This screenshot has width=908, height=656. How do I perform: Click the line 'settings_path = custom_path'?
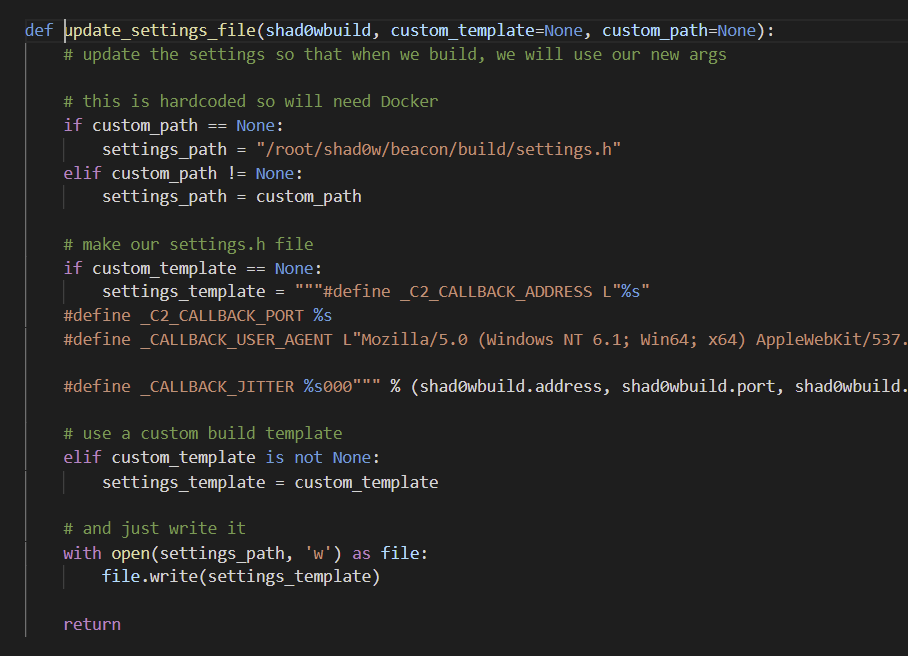click(x=232, y=197)
